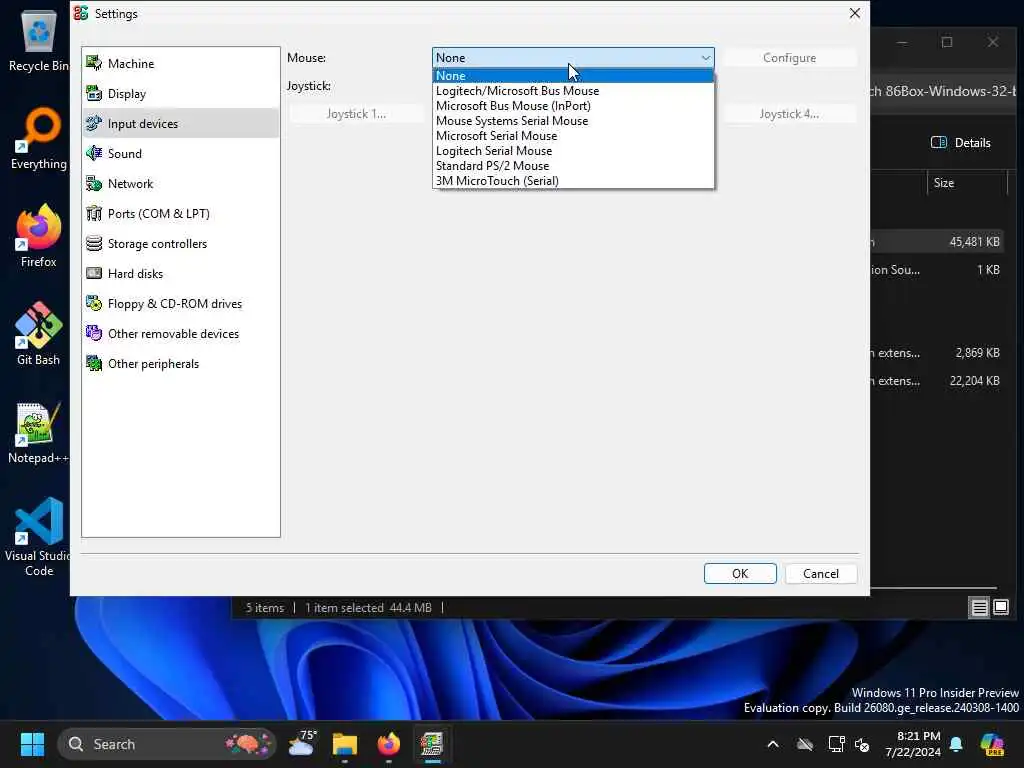Select the 45,481 KB file row
The height and width of the screenshot is (768, 1024).
point(937,242)
